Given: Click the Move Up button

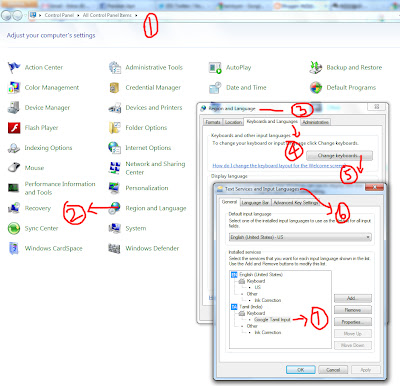Looking at the screenshot, I should pos(353,334).
